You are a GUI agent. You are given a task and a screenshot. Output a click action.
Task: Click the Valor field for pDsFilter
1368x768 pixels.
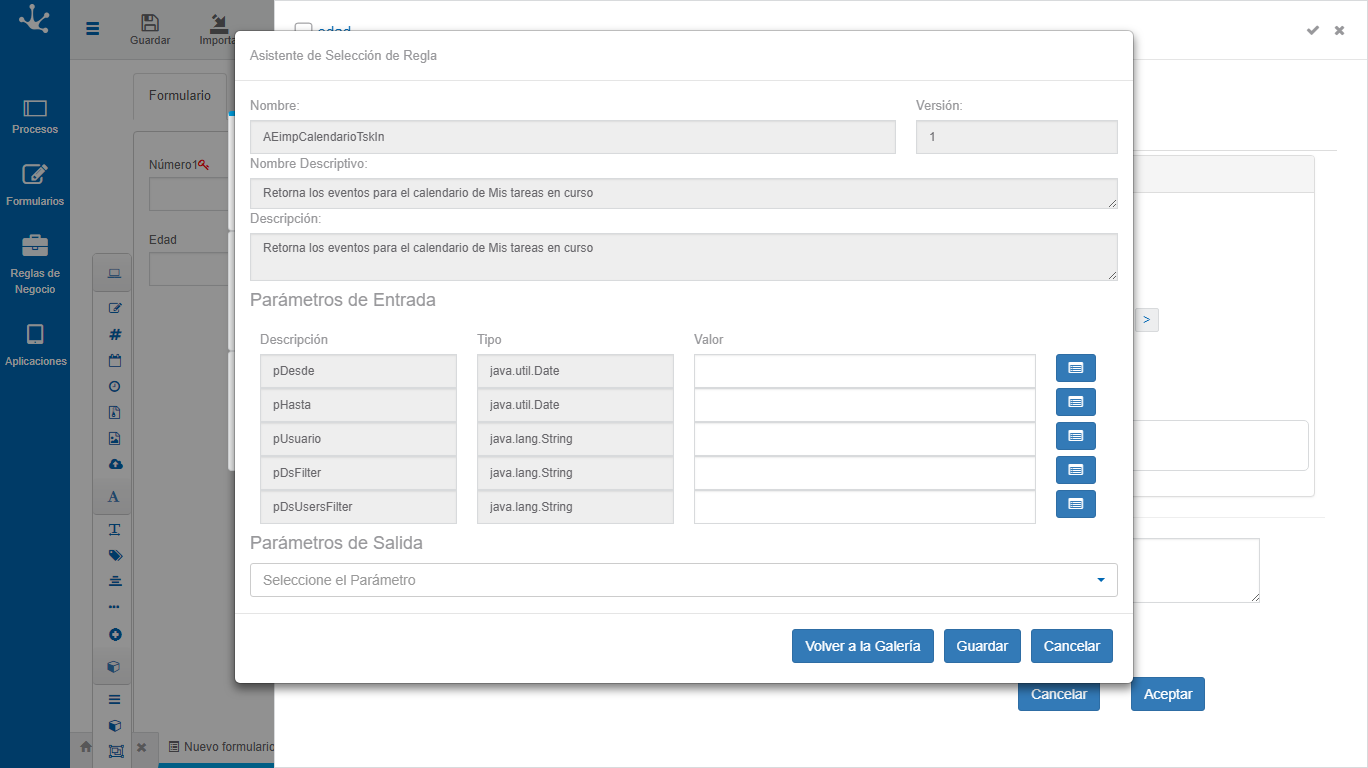coord(865,473)
